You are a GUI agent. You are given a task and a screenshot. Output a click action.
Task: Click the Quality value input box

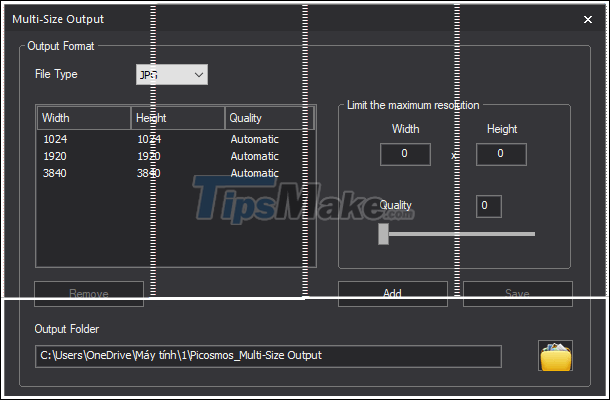pyautogui.click(x=489, y=206)
